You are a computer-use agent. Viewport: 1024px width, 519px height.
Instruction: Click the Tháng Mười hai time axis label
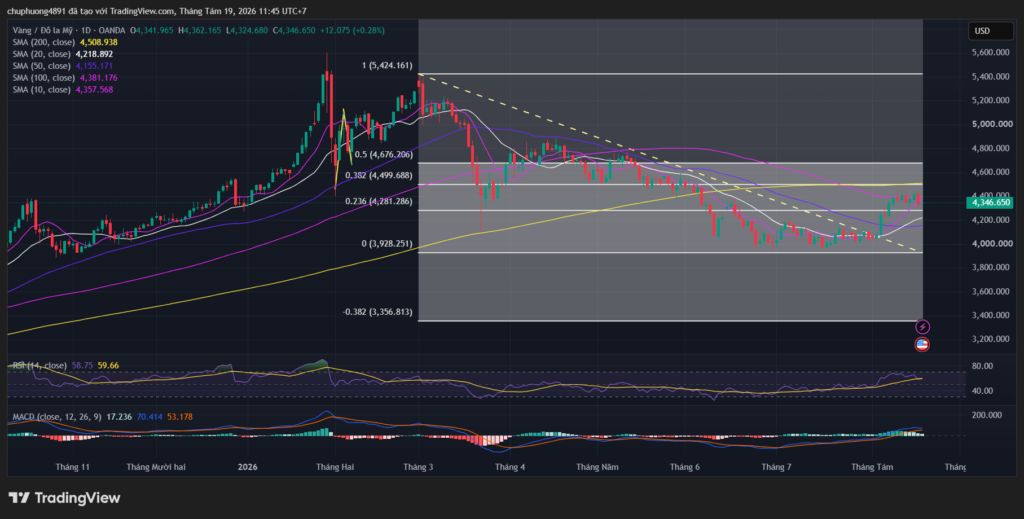(x=155, y=467)
